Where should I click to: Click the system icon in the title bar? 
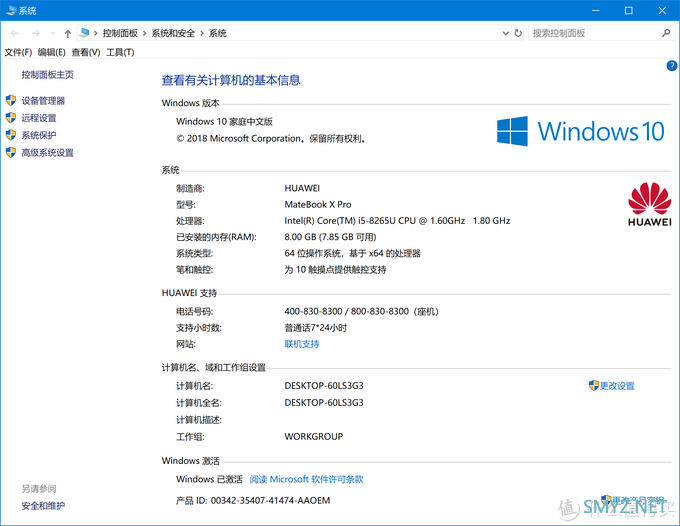tap(11, 10)
